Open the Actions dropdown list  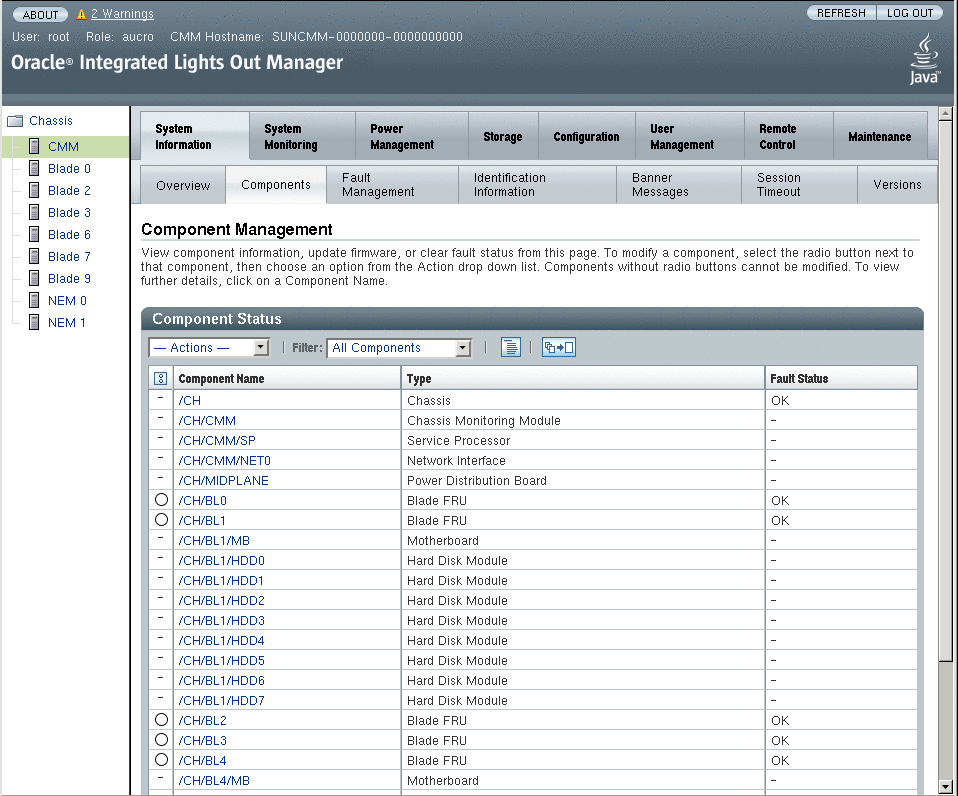(209, 348)
